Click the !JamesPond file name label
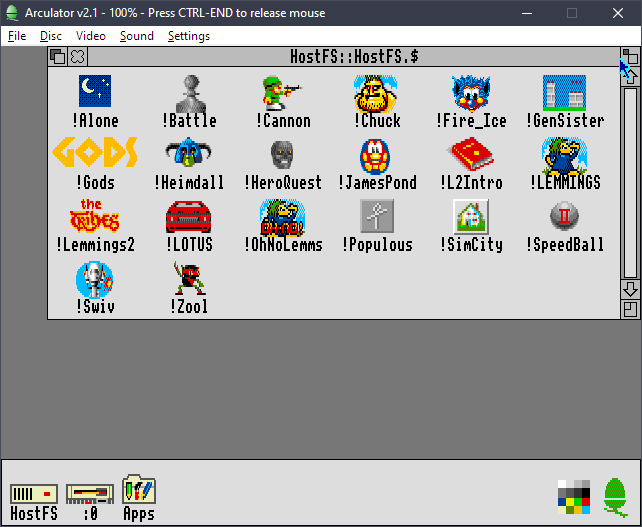The image size is (642, 527). [x=377, y=183]
